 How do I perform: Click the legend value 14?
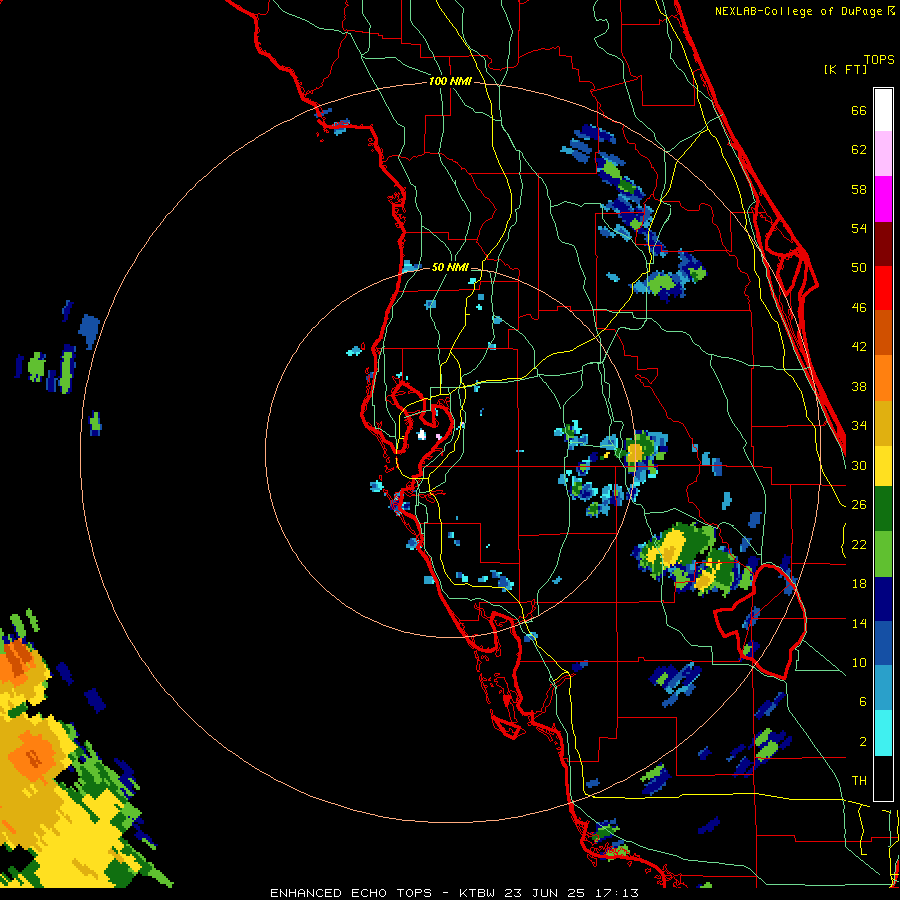coord(859,623)
